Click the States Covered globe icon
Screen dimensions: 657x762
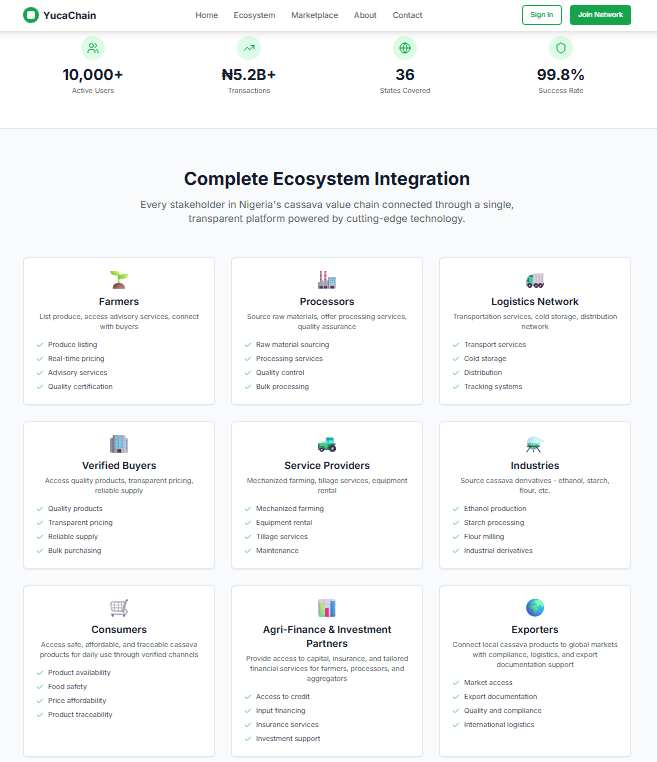tap(405, 48)
